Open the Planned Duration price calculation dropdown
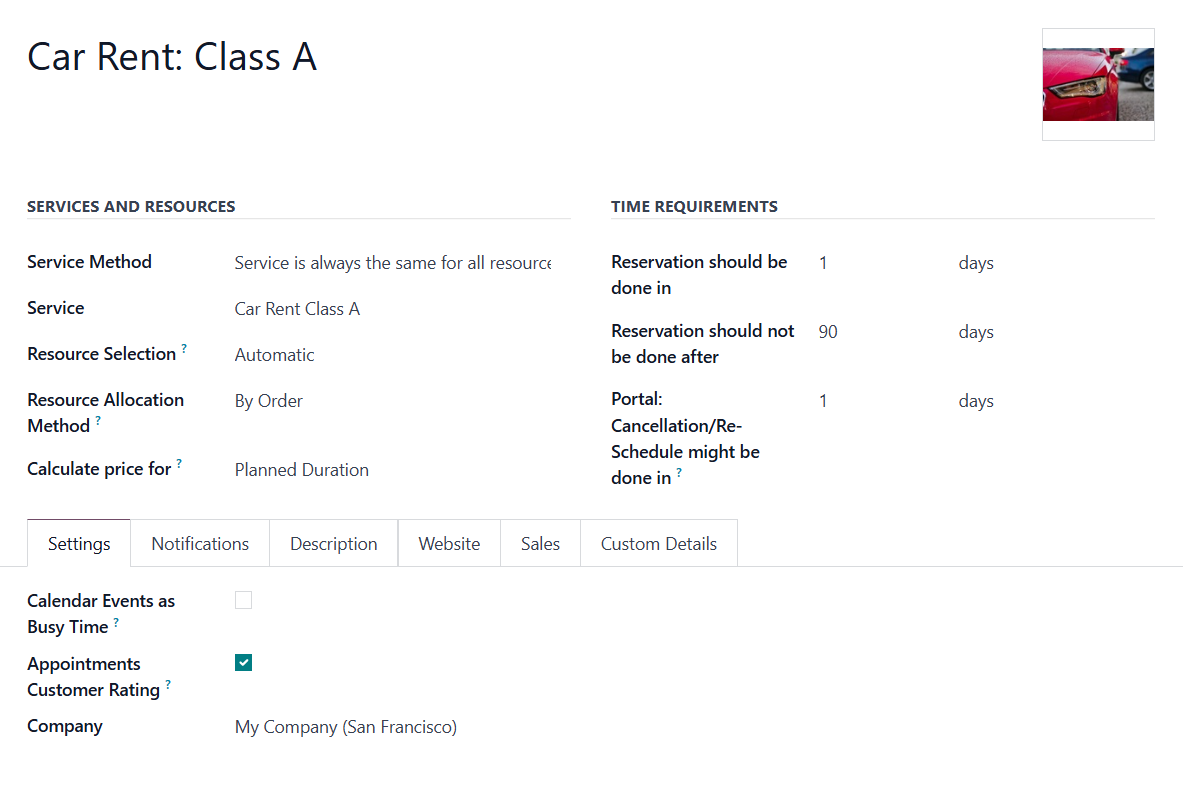The image size is (1183, 801). pyautogui.click(x=393, y=470)
